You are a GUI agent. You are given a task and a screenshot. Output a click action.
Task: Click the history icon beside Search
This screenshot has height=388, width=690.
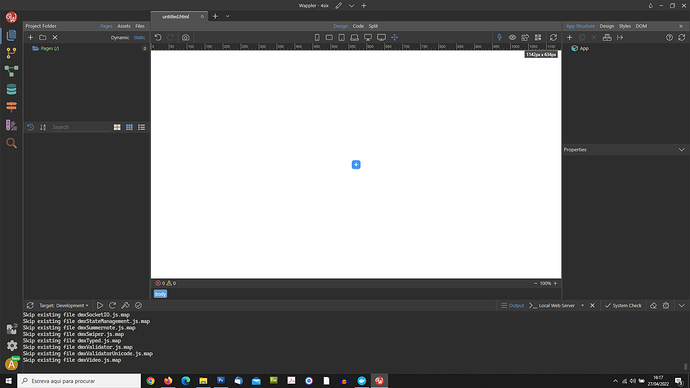(x=30, y=127)
